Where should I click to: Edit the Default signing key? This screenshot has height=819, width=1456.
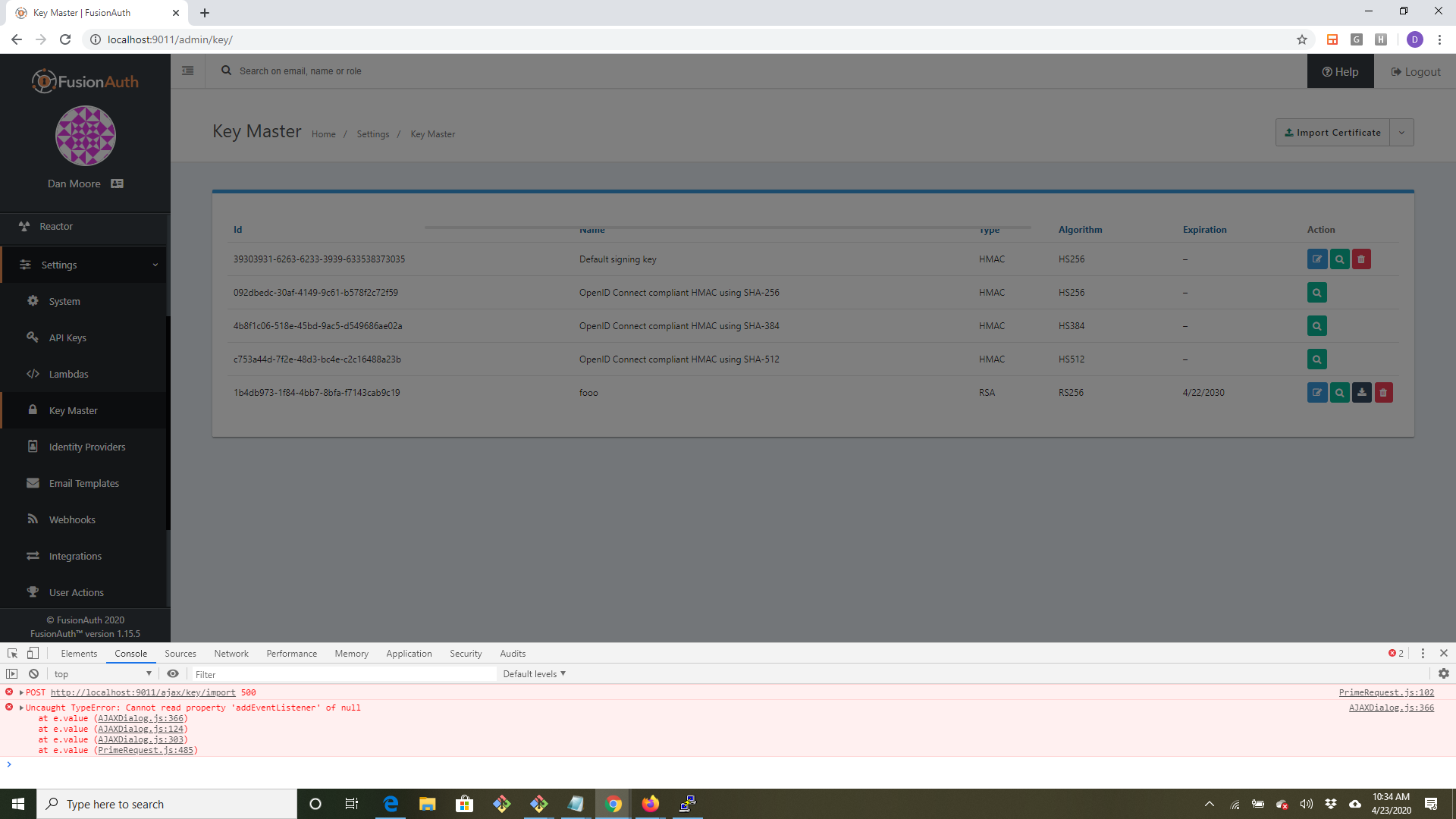click(1317, 259)
